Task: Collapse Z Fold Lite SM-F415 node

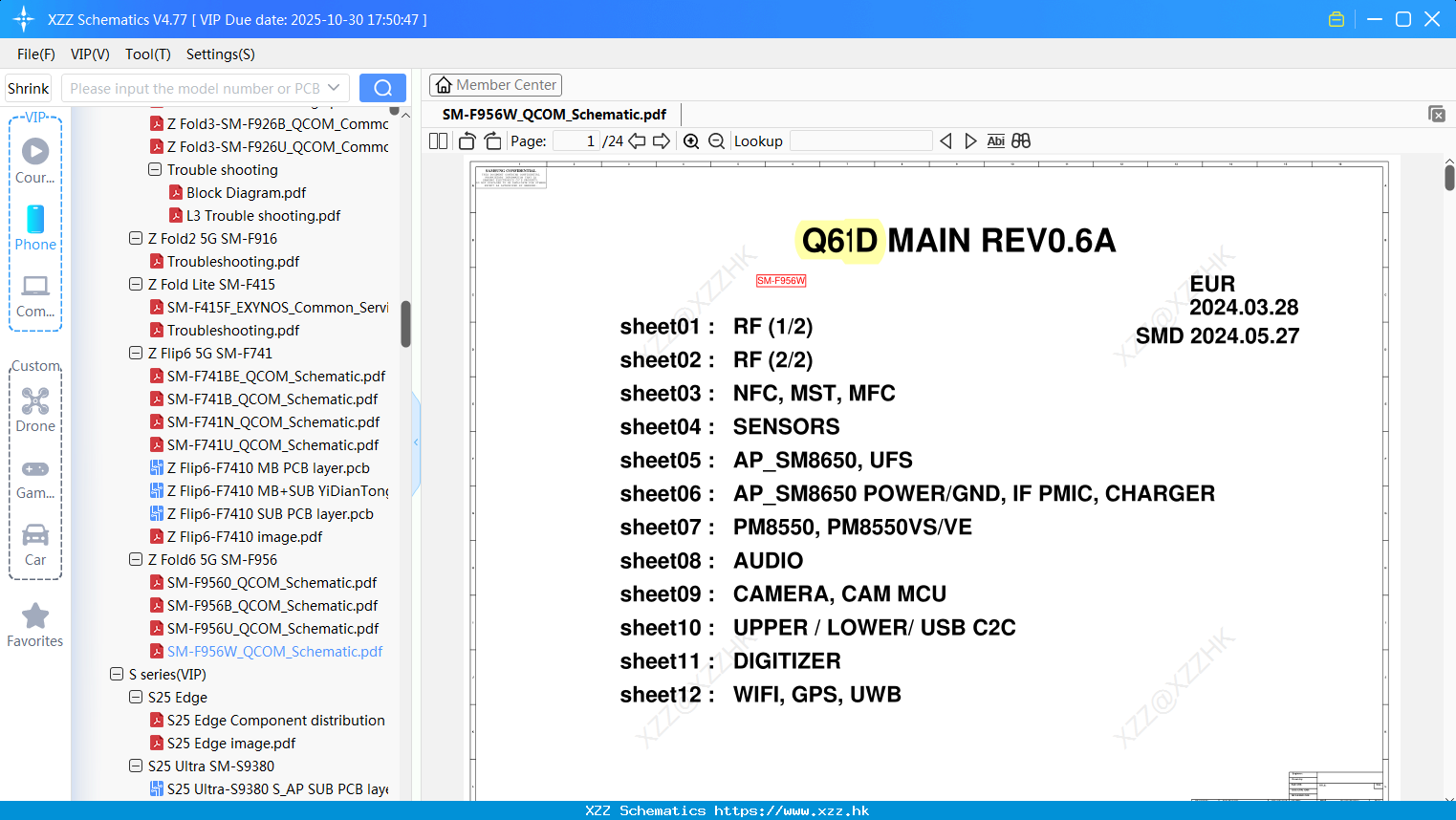Action: pyautogui.click(x=136, y=284)
